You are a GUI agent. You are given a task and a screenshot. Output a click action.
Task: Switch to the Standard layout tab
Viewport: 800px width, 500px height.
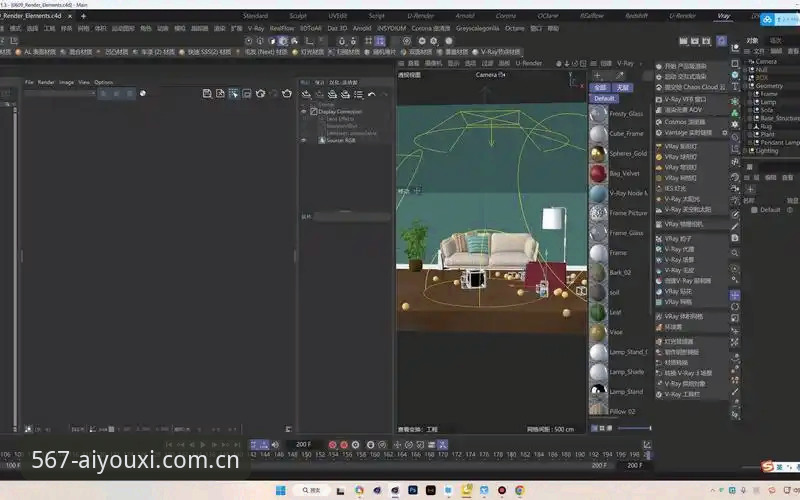pos(255,16)
